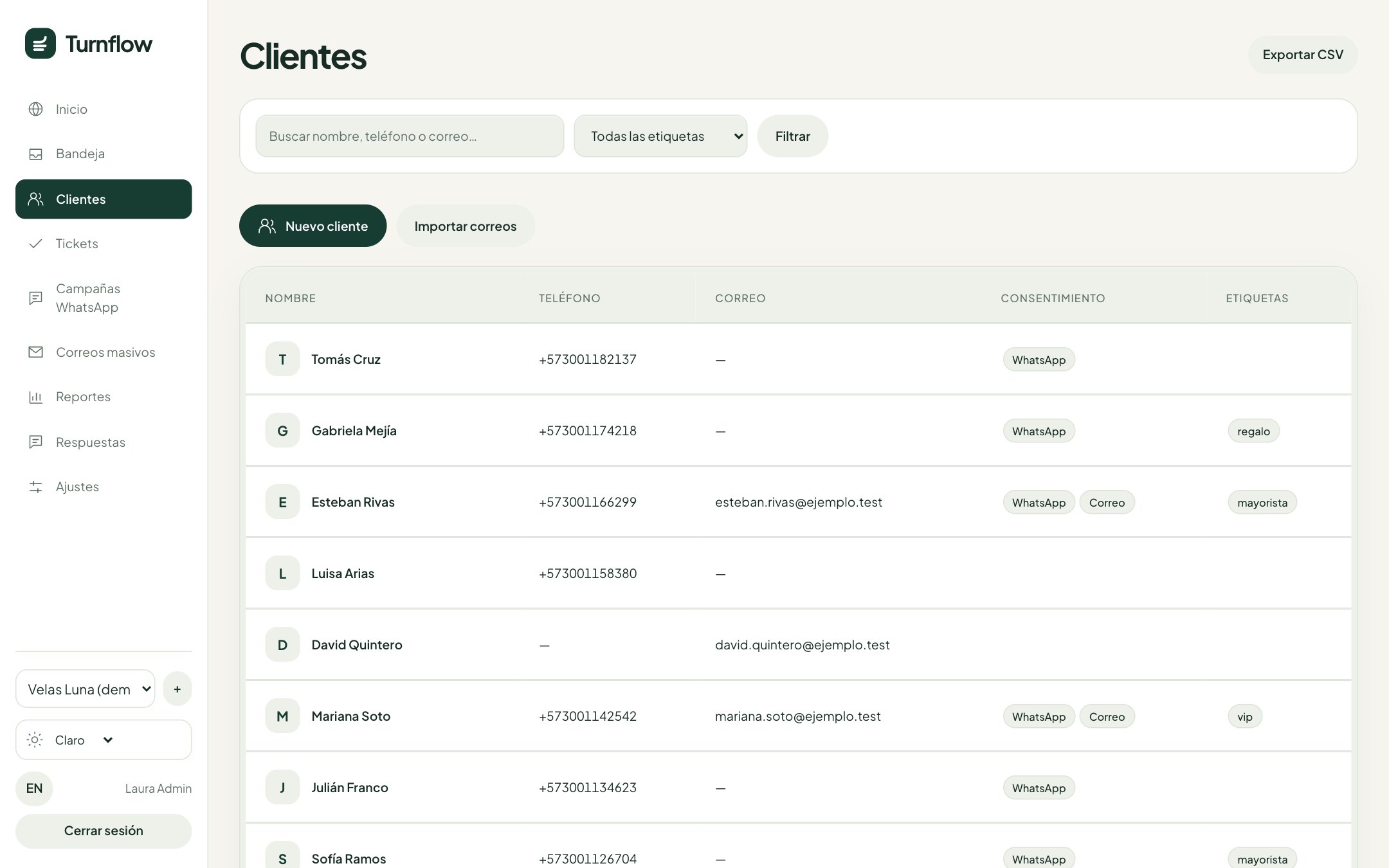The width and height of the screenshot is (1389, 868).
Task: Click the regalo tag on Gabriela Mejía
Action: click(x=1253, y=431)
